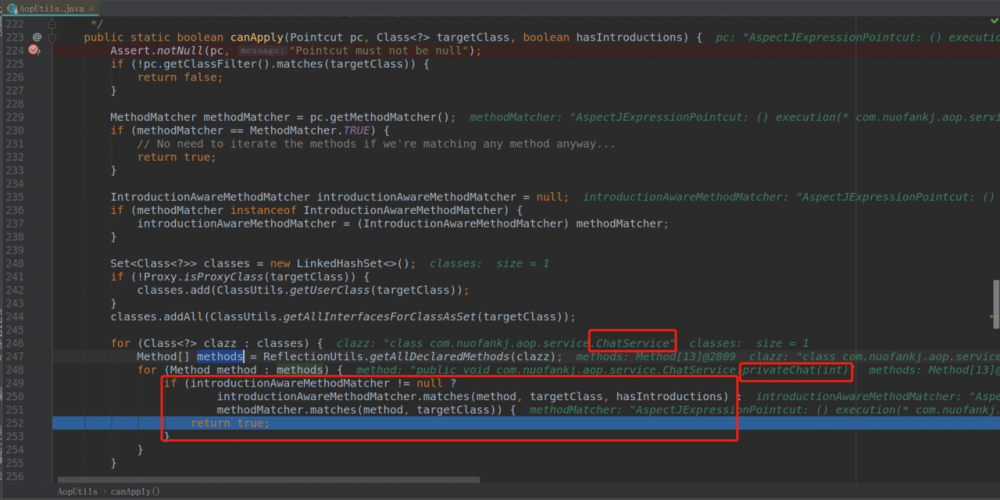Click the Java class icon in the AopUtils tab

12,8
